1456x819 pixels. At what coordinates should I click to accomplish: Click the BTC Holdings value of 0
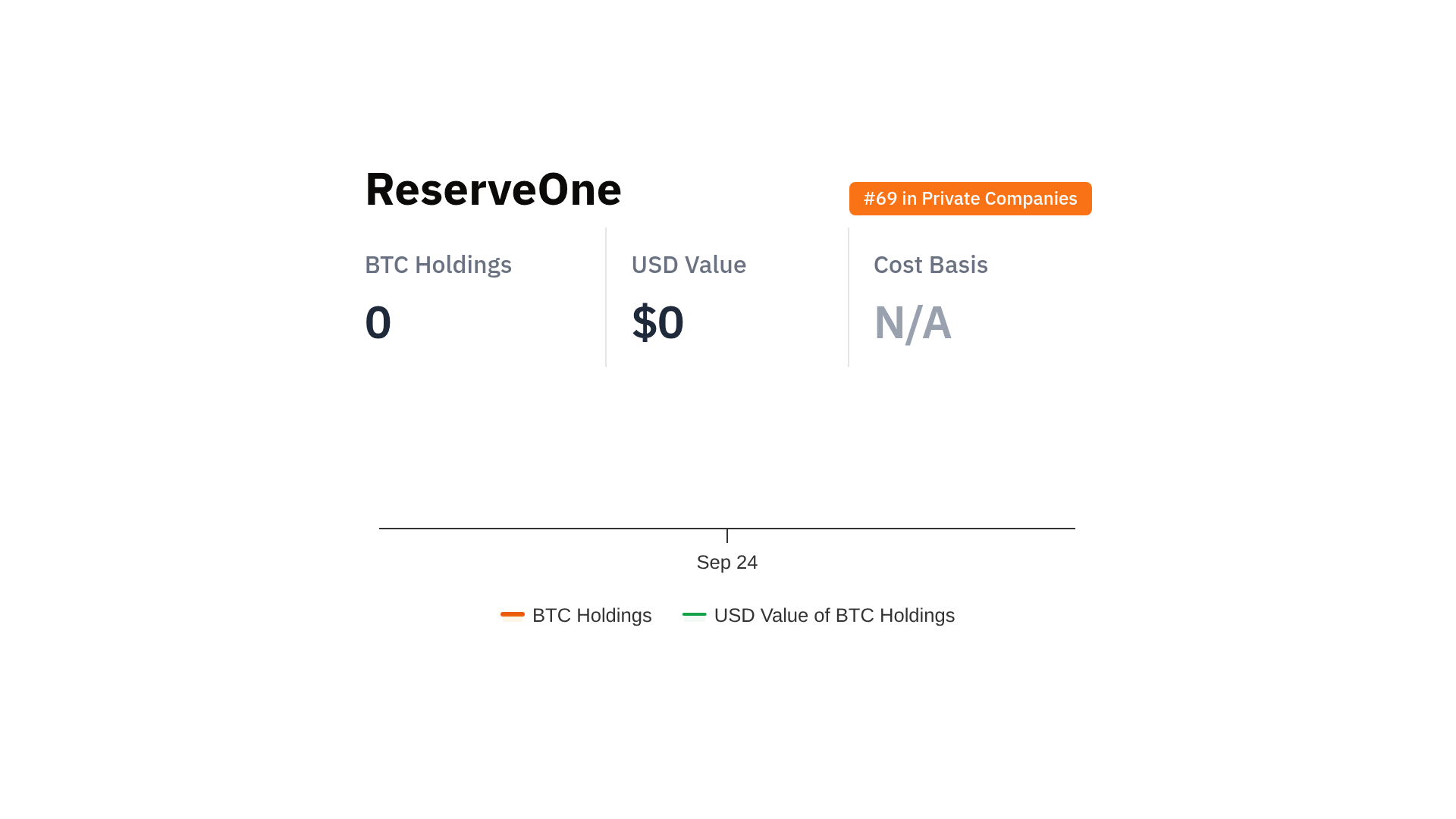click(x=378, y=322)
